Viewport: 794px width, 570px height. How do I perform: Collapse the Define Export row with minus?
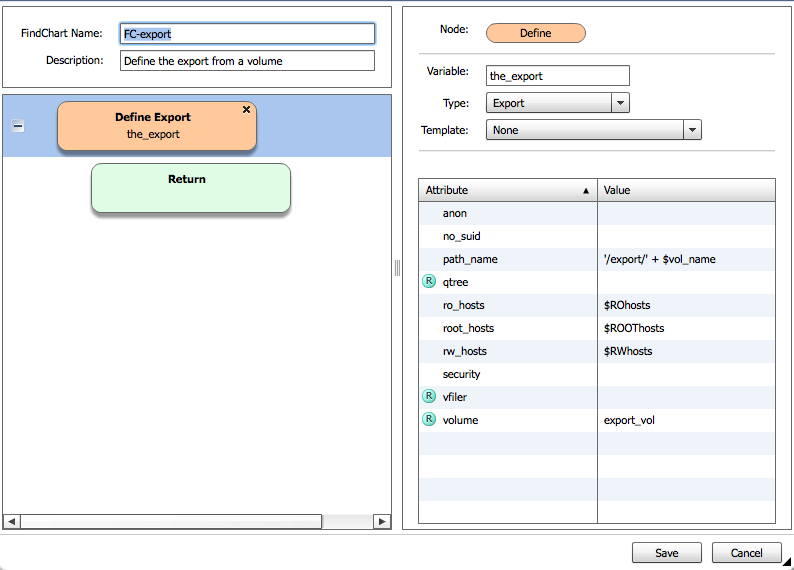pyautogui.click(x=18, y=126)
